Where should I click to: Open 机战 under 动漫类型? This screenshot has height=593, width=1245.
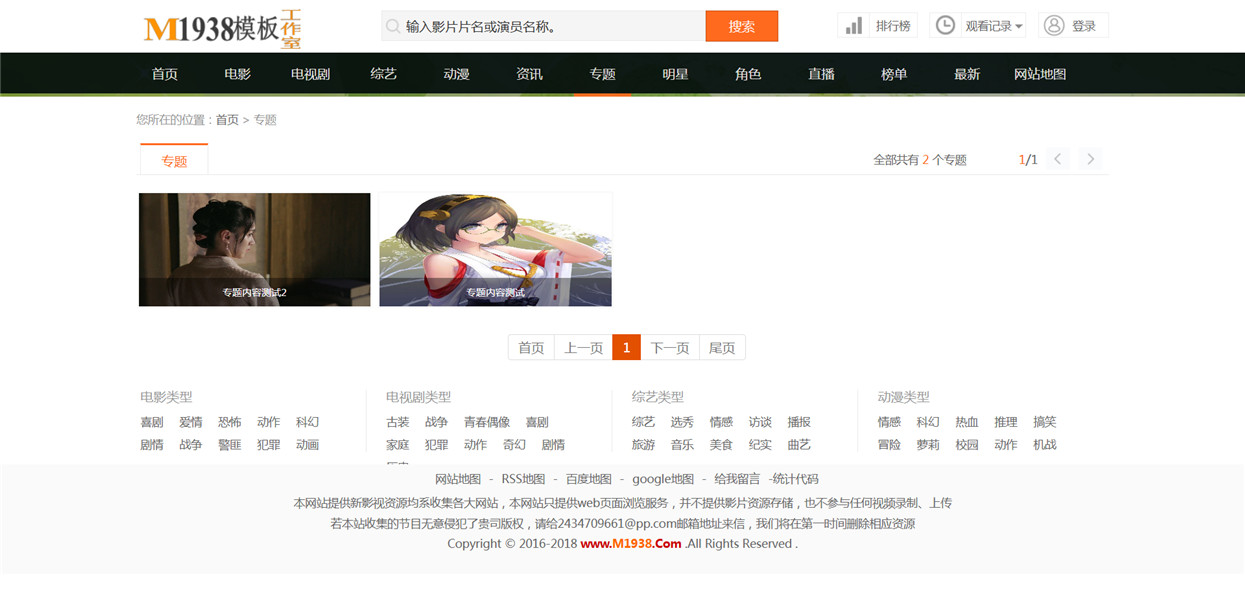[1045, 445]
